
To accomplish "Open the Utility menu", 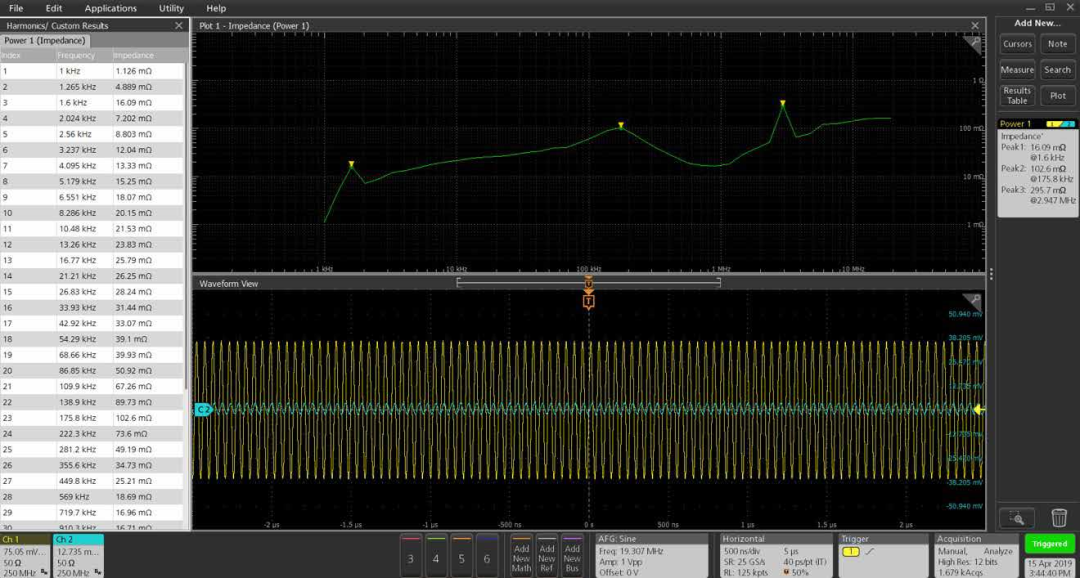I will [x=171, y=8].
